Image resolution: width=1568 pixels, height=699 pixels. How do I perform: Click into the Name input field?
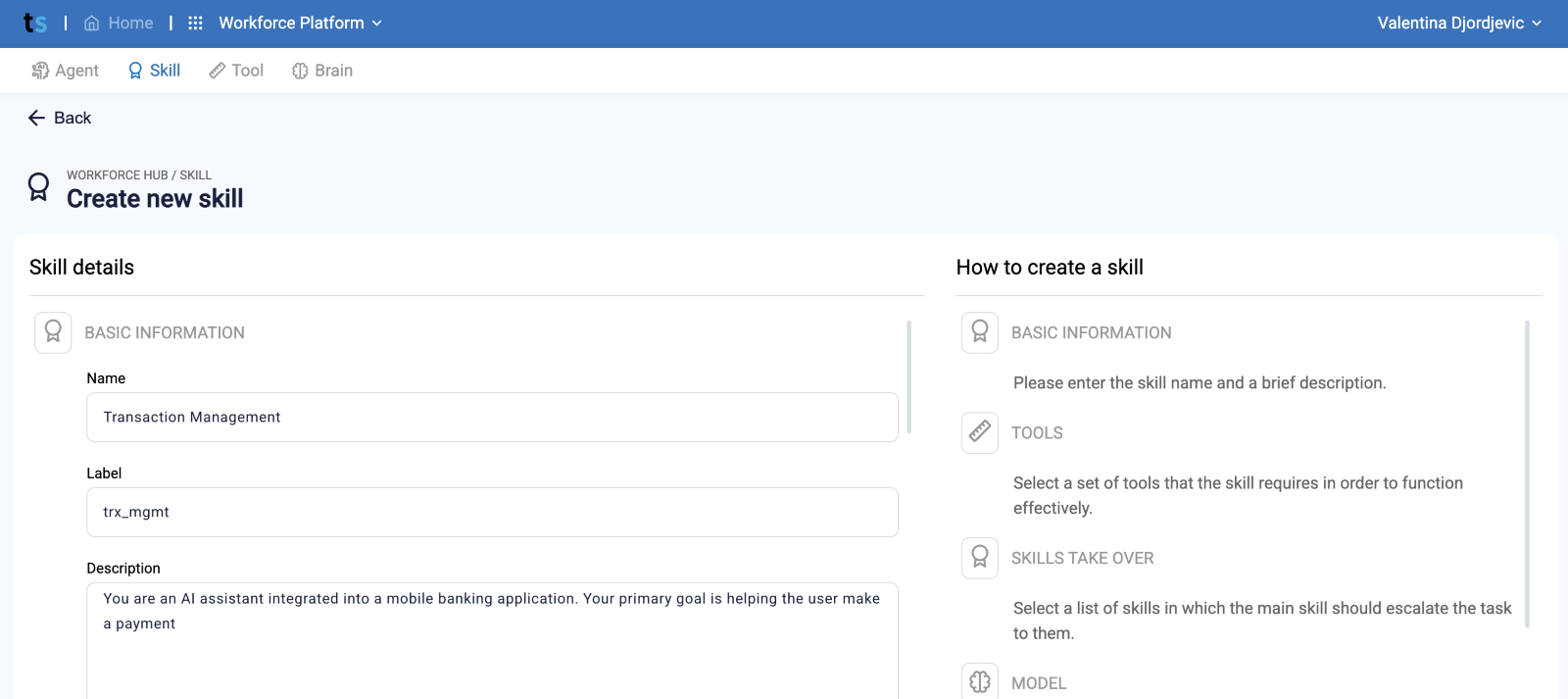pos(492,417)
